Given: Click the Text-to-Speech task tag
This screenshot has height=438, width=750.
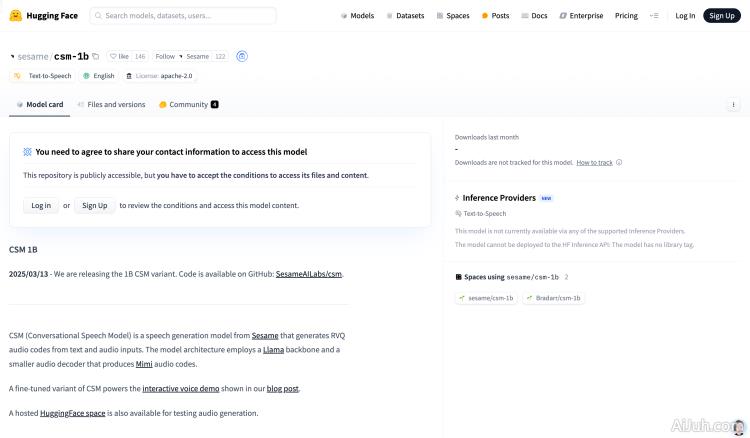Looking at the screenshot, I should 42,76.
